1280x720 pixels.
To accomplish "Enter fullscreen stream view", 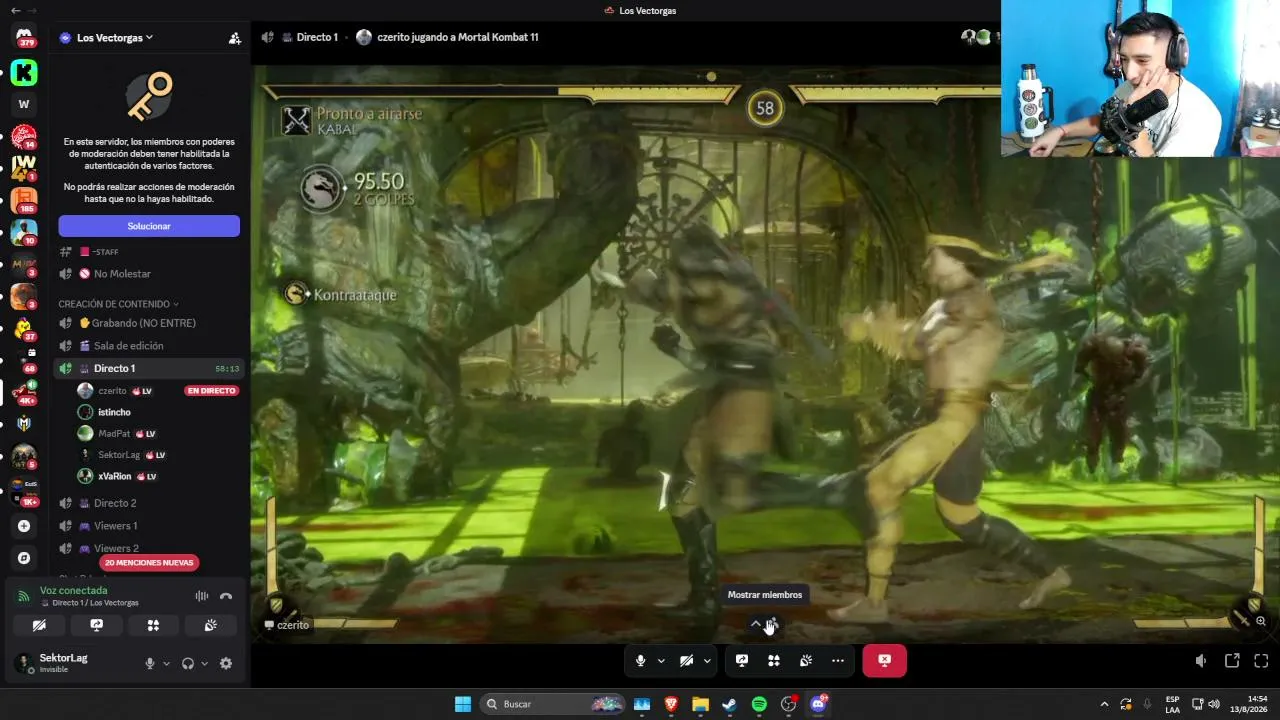I will click(x=1261, y=661).
